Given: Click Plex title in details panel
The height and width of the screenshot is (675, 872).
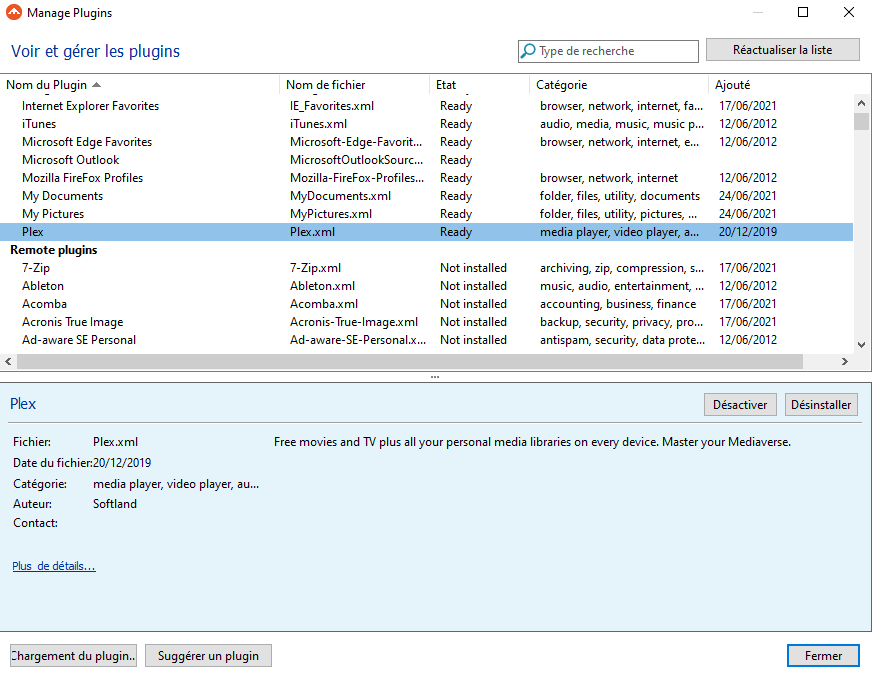Looking at the screenshot, I should (23, 404).
